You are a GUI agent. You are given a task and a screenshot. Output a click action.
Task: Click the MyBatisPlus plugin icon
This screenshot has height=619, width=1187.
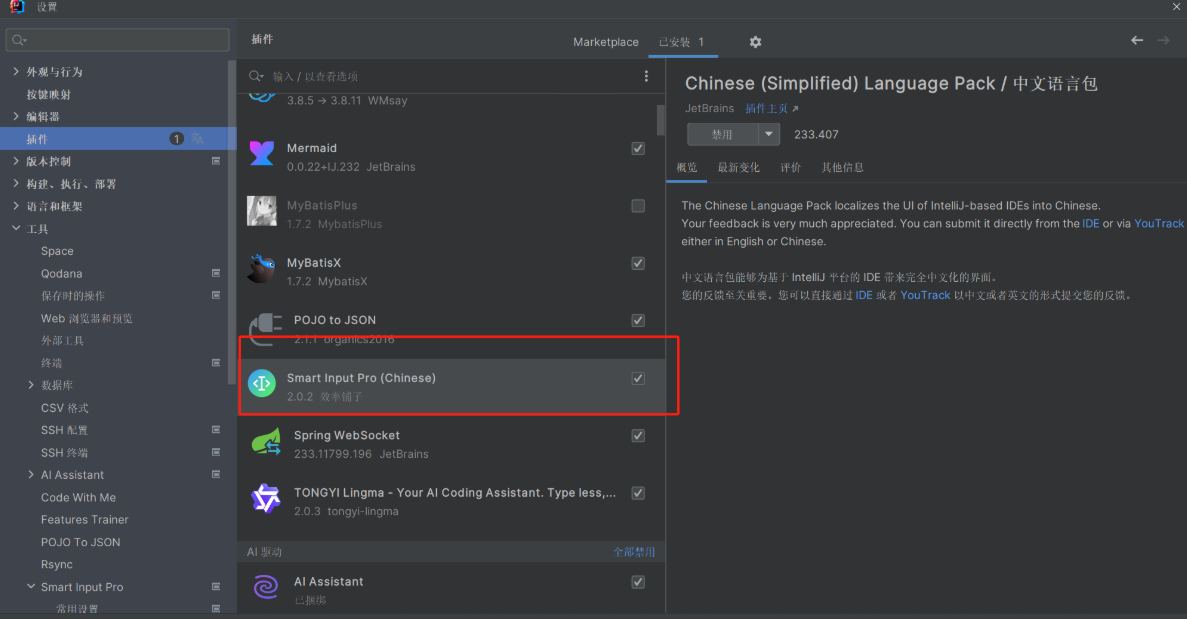pos(262,211)
